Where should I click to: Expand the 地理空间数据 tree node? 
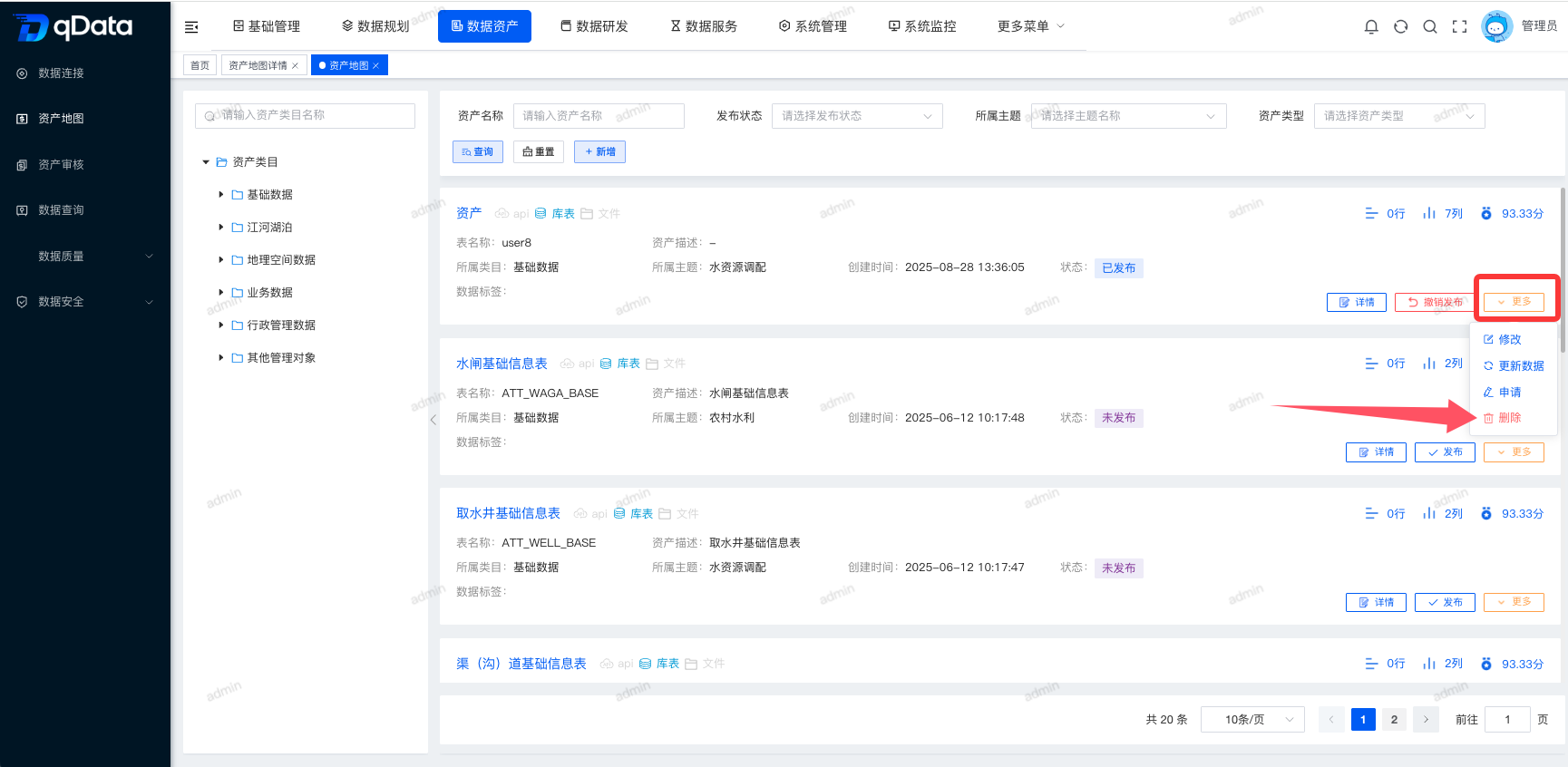click(x=220, y=260)
